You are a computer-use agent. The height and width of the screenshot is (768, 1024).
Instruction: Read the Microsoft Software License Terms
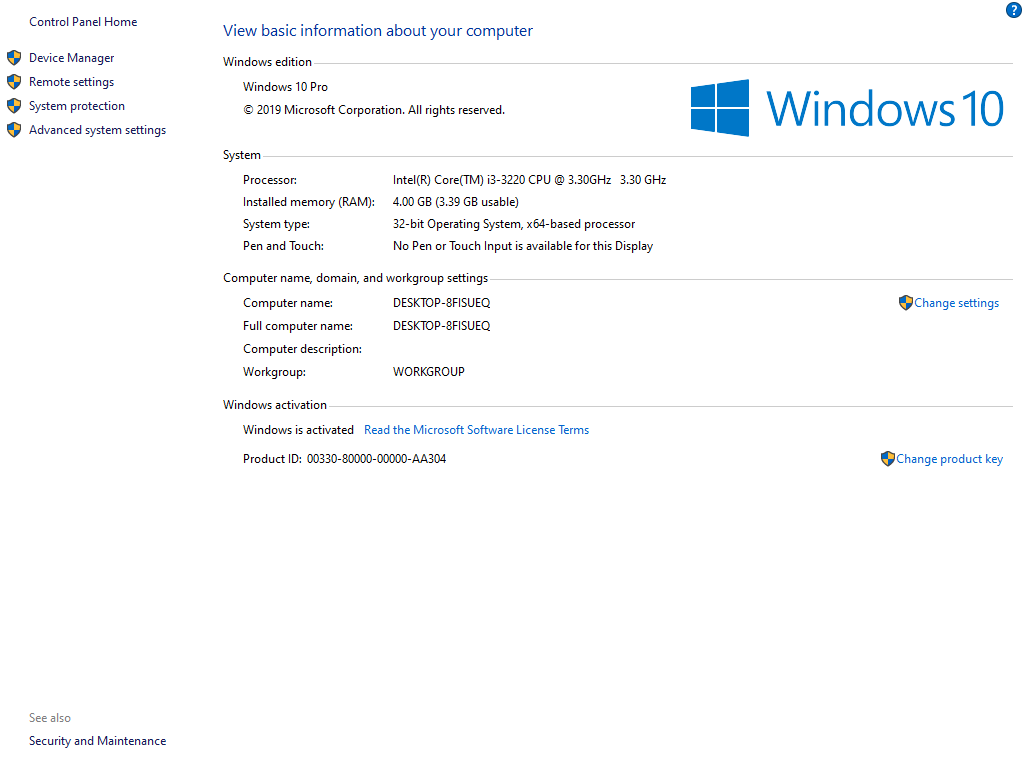[476, 430]
